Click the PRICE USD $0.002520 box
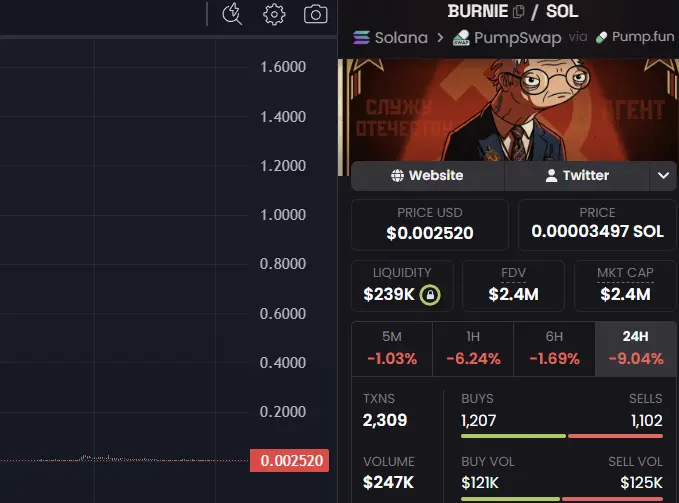 tap(430, 225)
